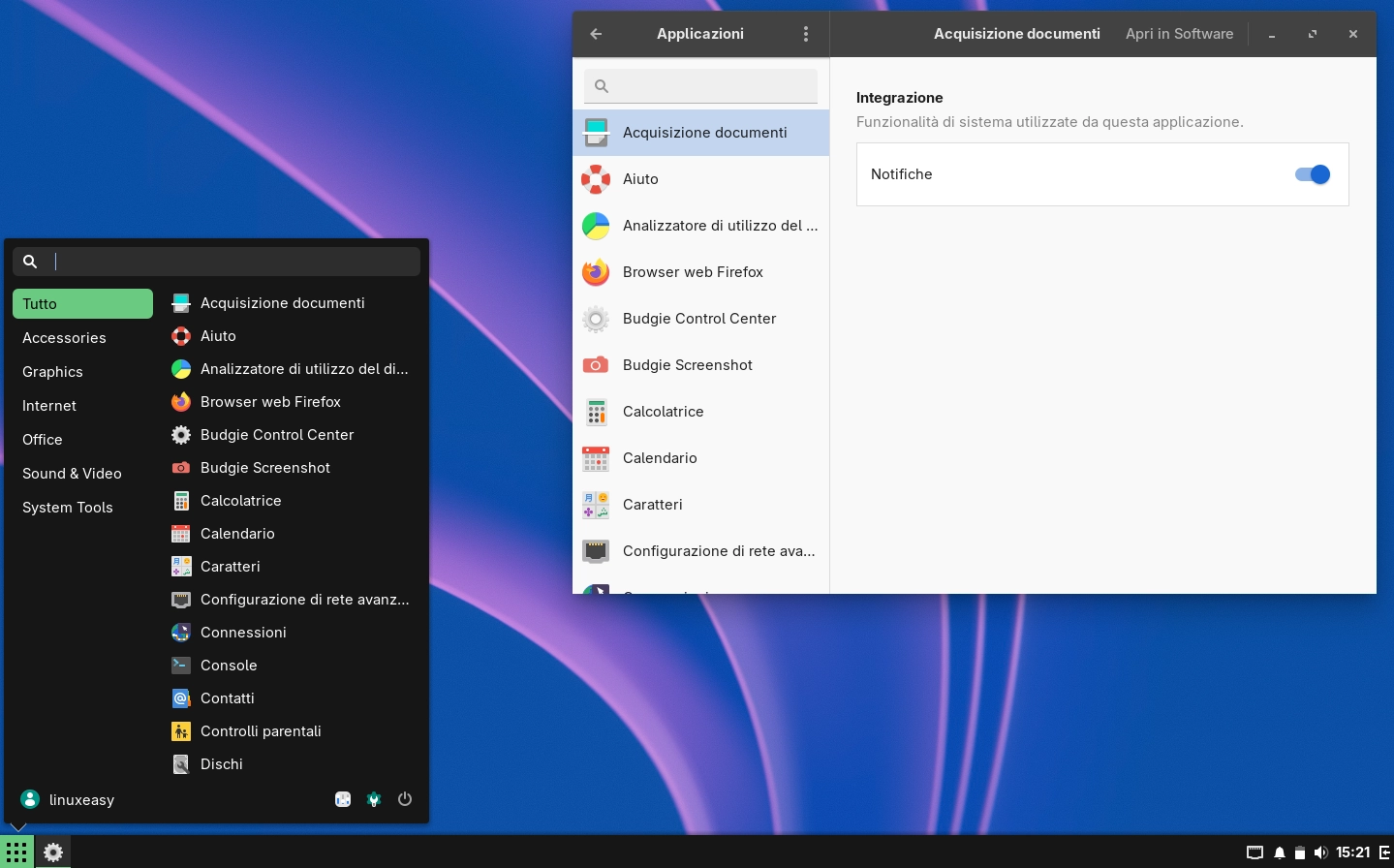Choose the Sound & Video category
The width and height of the screenshot is (1394, 868).
pyautogui.click(x=72, y=474)
